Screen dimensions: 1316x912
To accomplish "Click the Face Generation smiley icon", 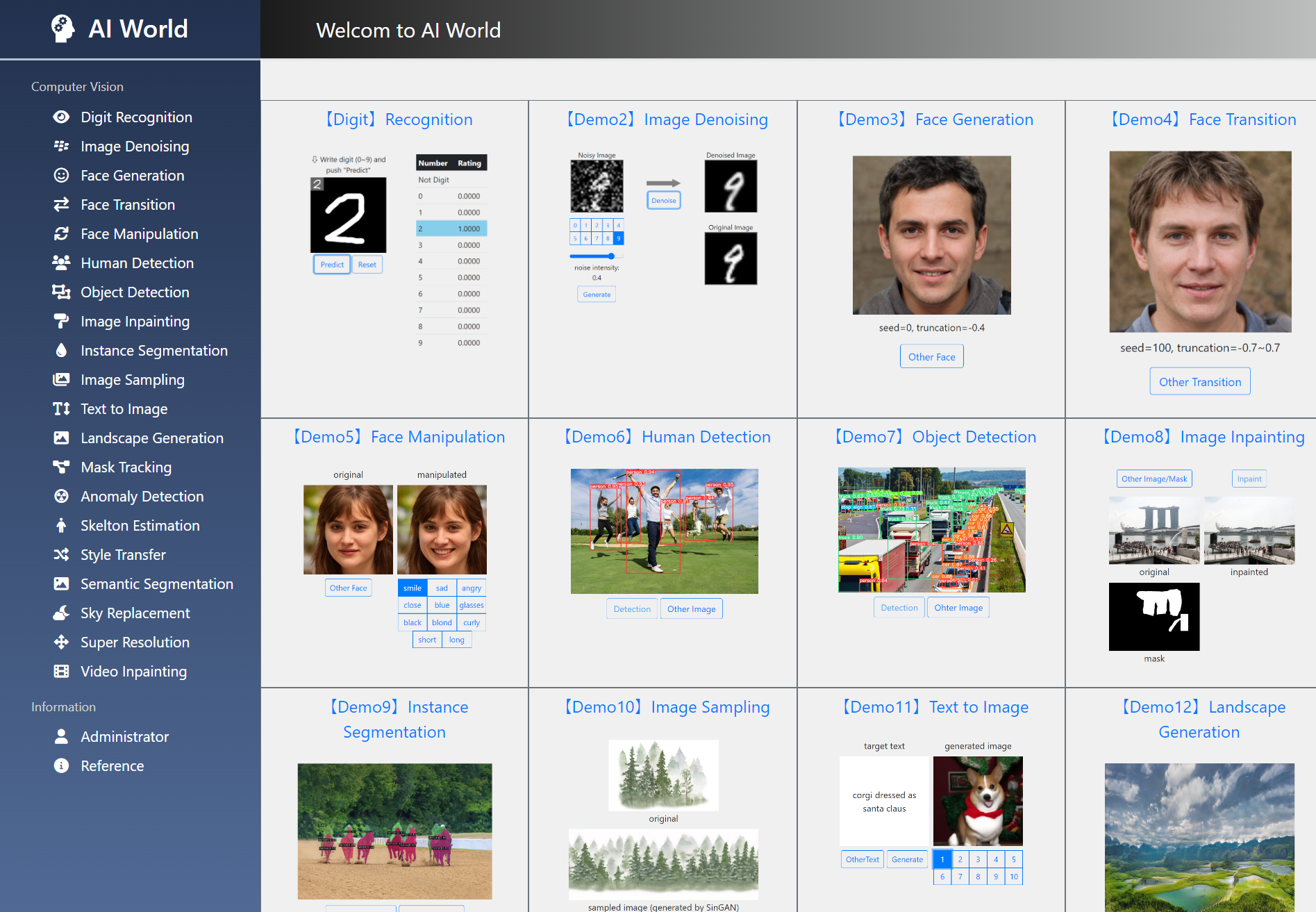I will point(61,175).
